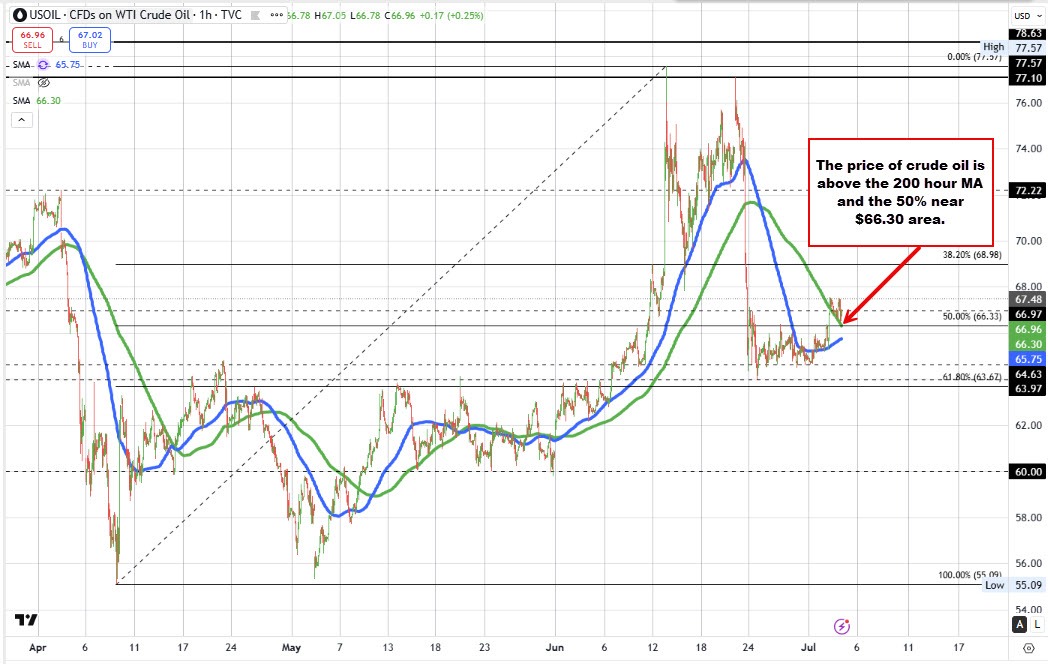
Task: Show the hidden SMA via crossed-eye toggle
Action: pyautogui.click(x=42, y=83)
